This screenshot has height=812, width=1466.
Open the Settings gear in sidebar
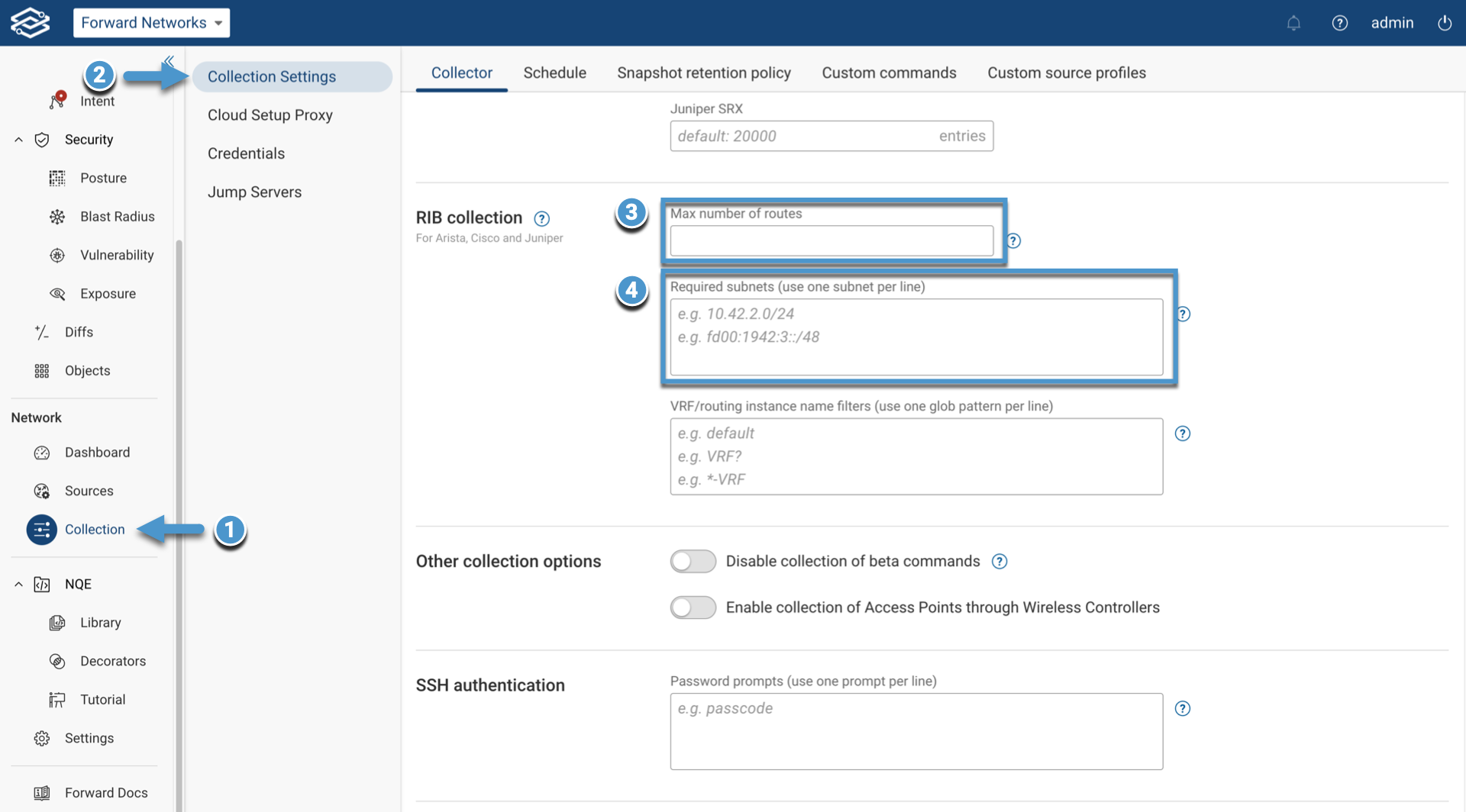[x=42, y=738]
